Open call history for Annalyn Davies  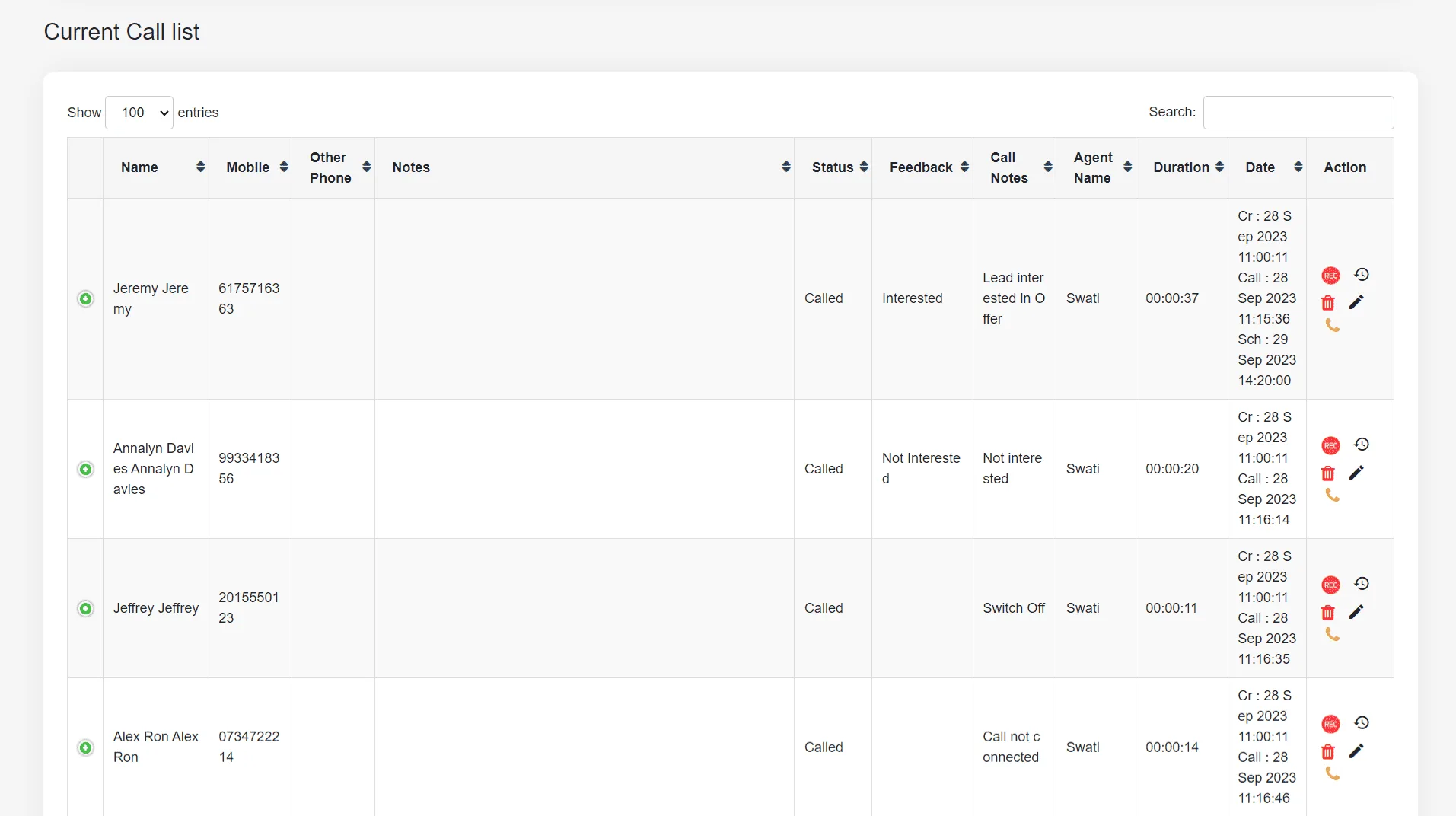1362,445
